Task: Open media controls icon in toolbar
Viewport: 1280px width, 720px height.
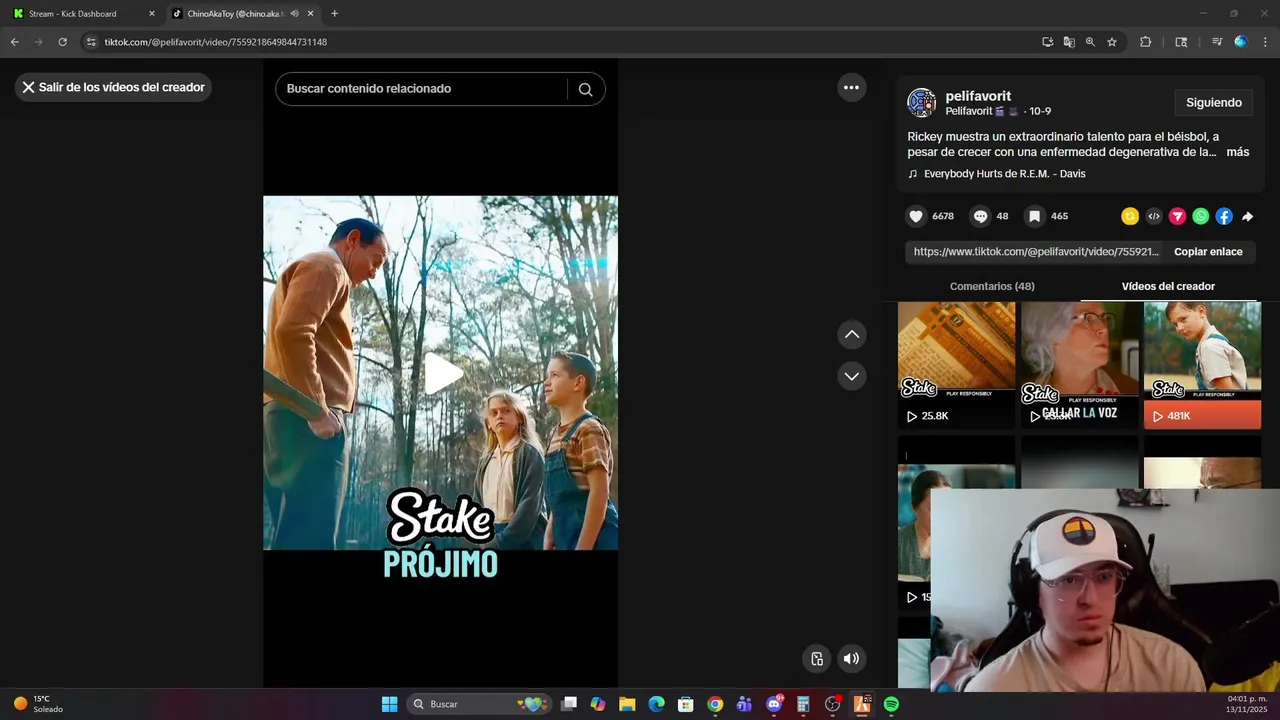Action: (1217, 42)
